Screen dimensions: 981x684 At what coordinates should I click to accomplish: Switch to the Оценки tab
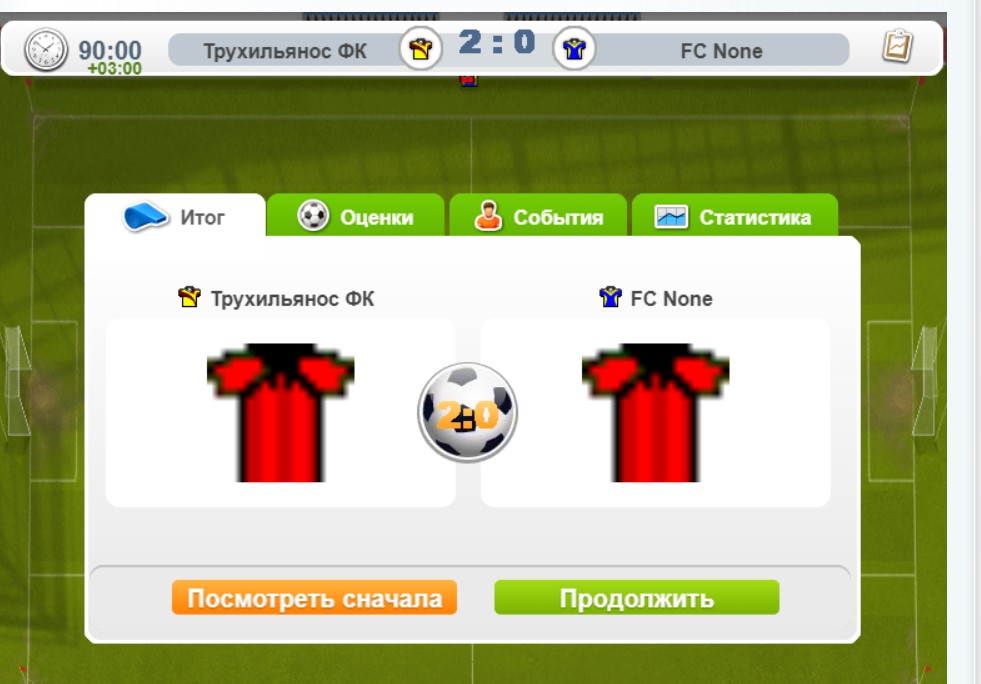tap(355, 215)
